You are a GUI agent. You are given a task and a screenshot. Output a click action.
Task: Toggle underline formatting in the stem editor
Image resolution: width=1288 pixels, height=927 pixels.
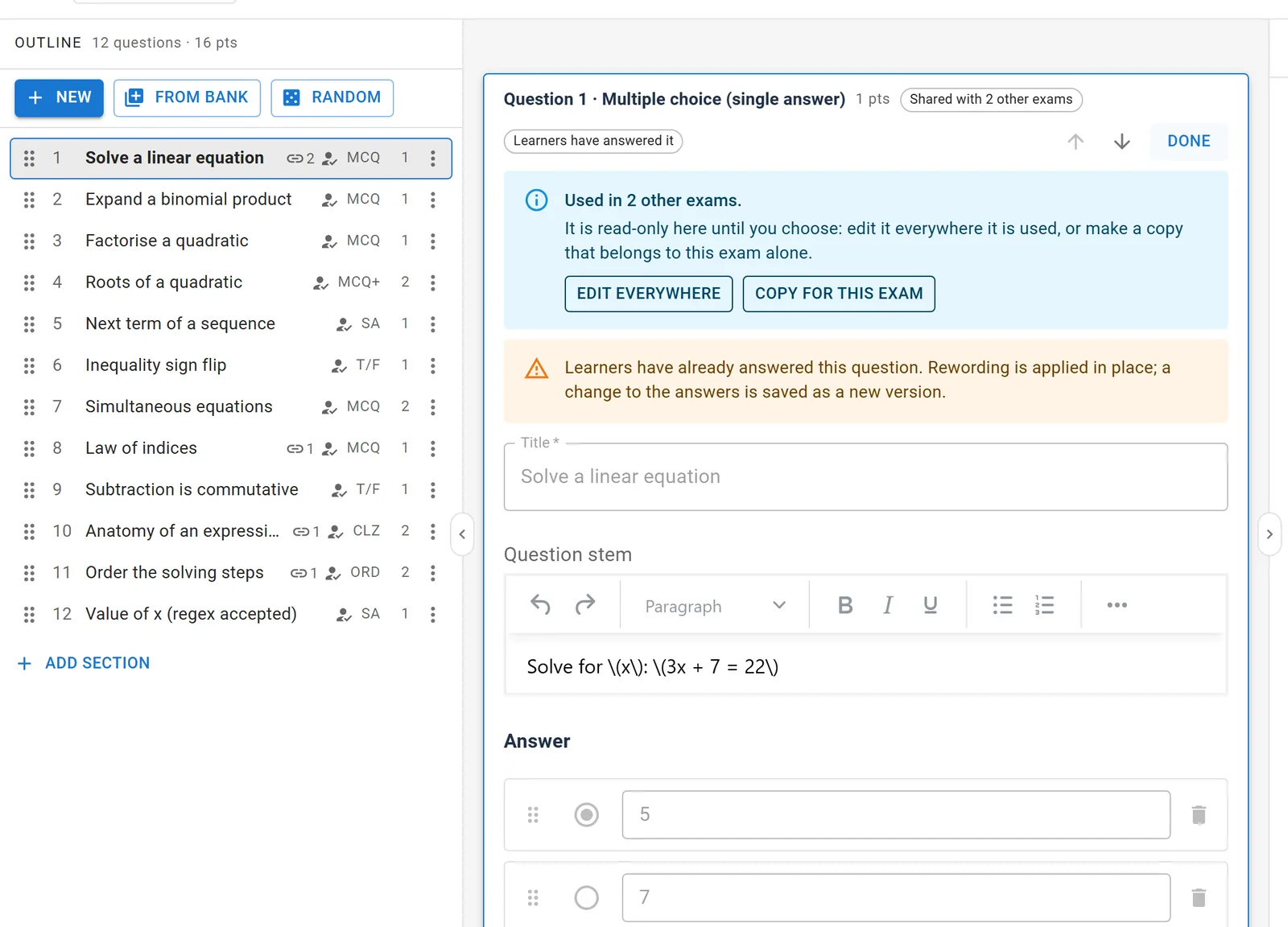point(931,605)
